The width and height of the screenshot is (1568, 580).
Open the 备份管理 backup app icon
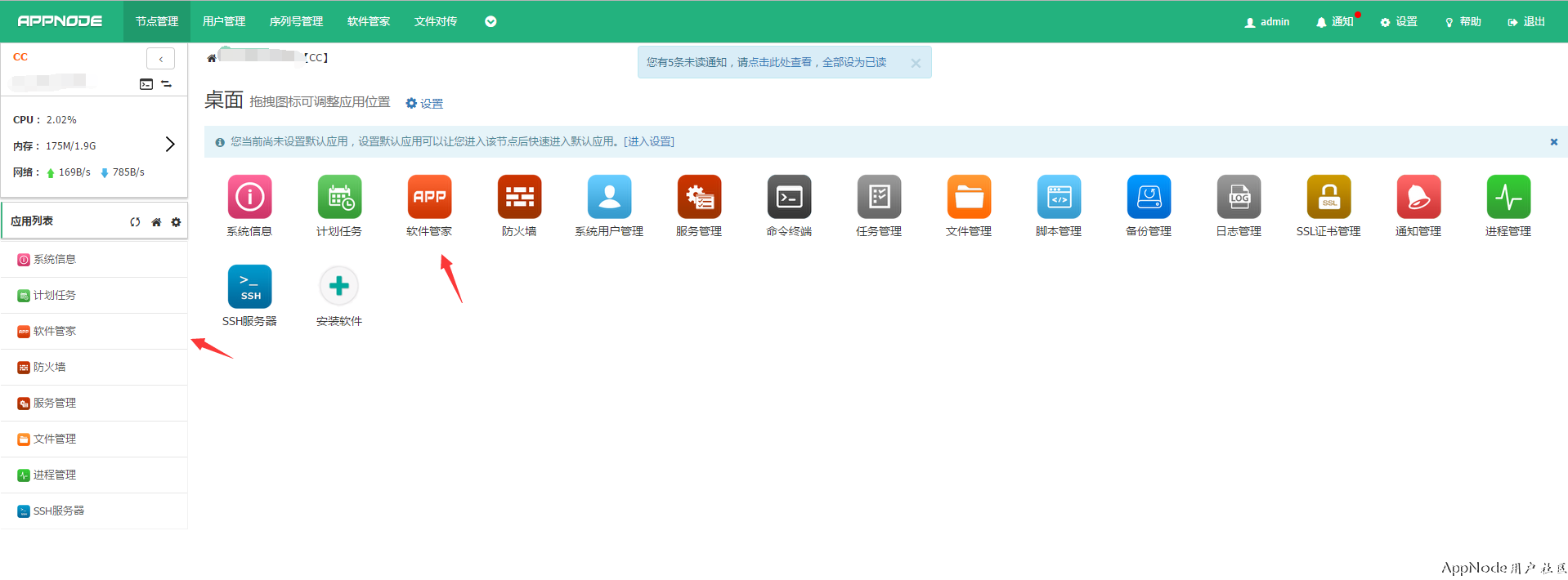point(1149,197)
